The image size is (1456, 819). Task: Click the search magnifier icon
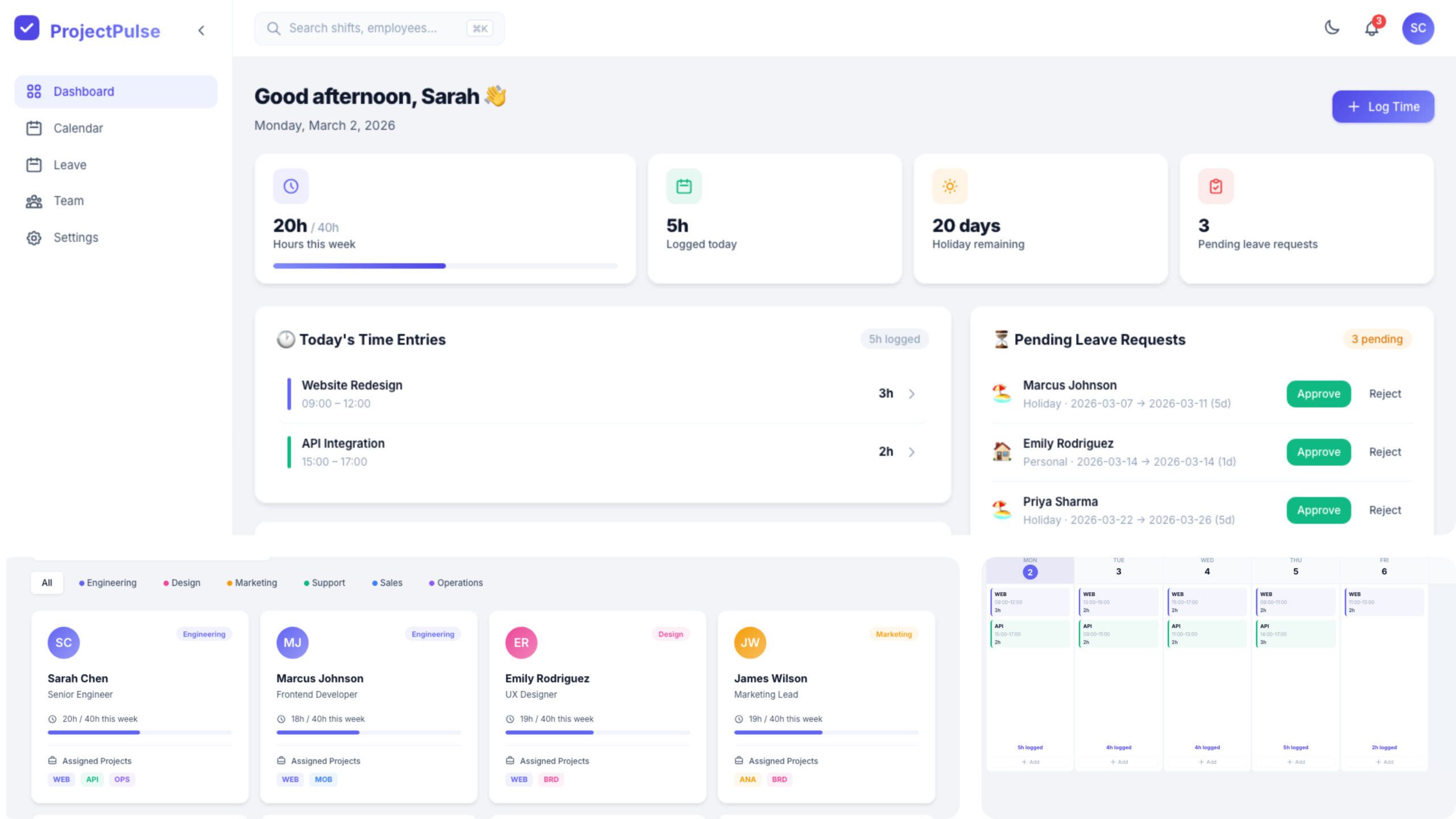click(274, 28)
